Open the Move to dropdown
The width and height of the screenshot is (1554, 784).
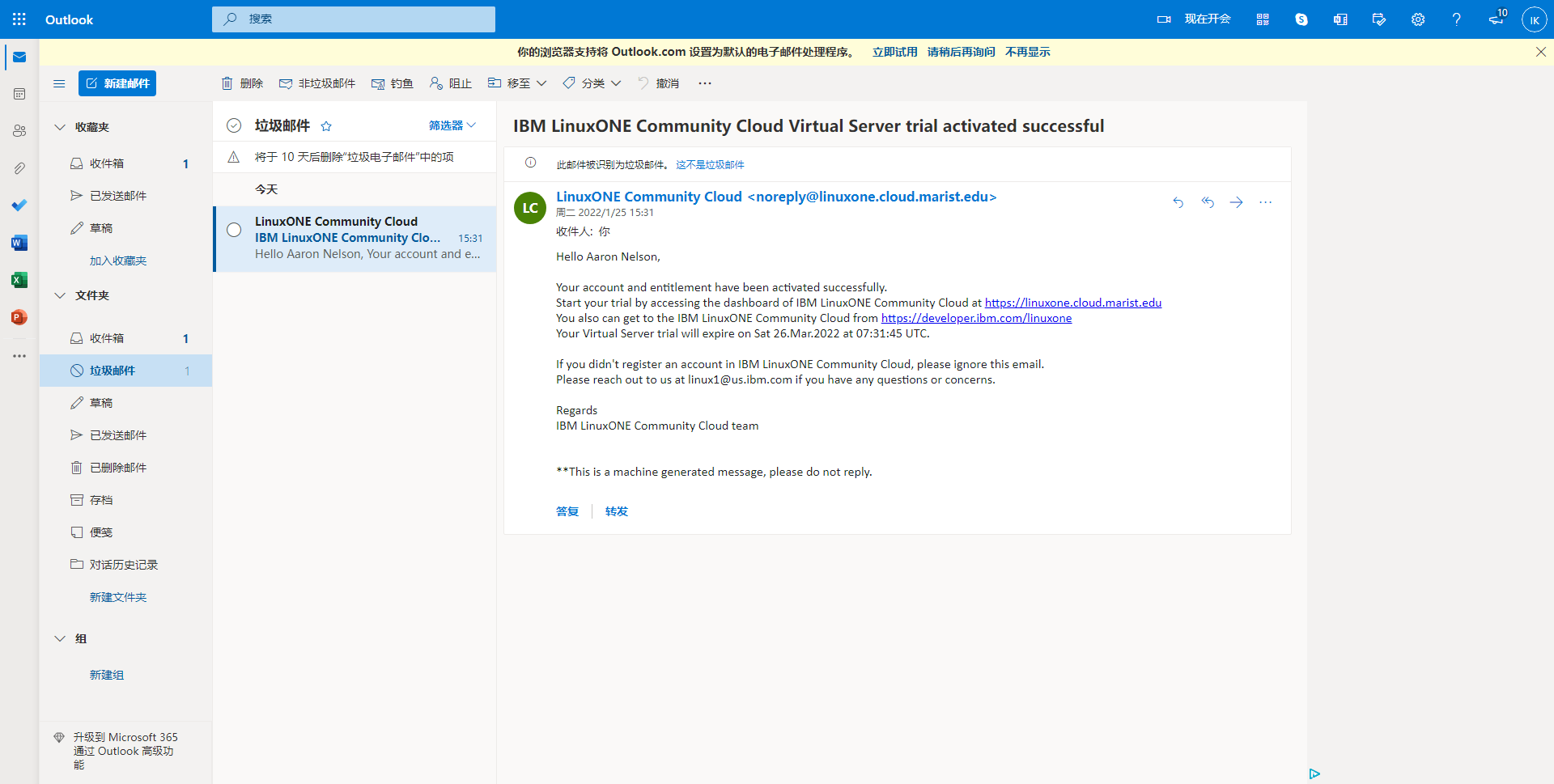tap(517, 83)
